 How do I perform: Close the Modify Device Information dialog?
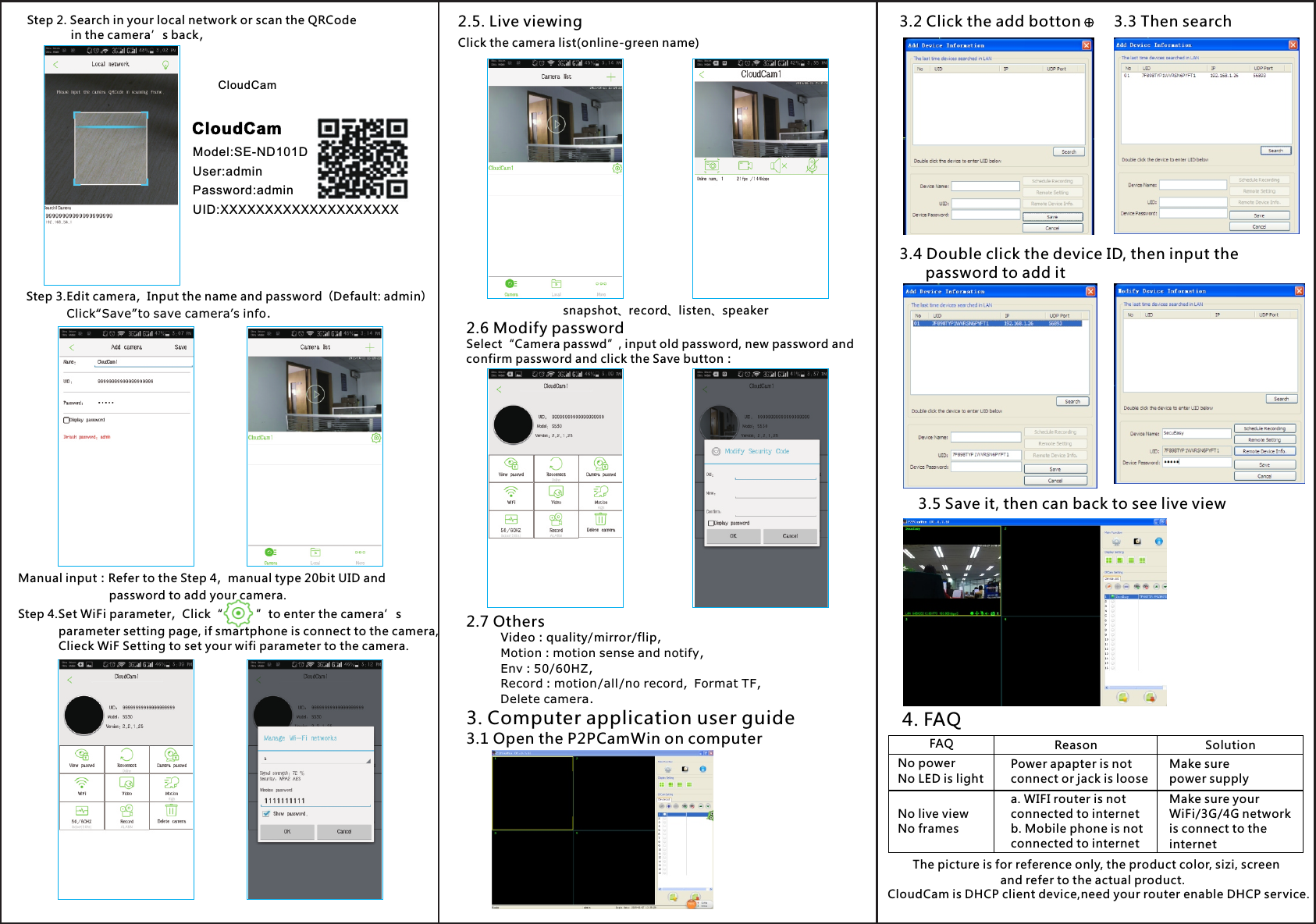click(x=1300, y=291)
